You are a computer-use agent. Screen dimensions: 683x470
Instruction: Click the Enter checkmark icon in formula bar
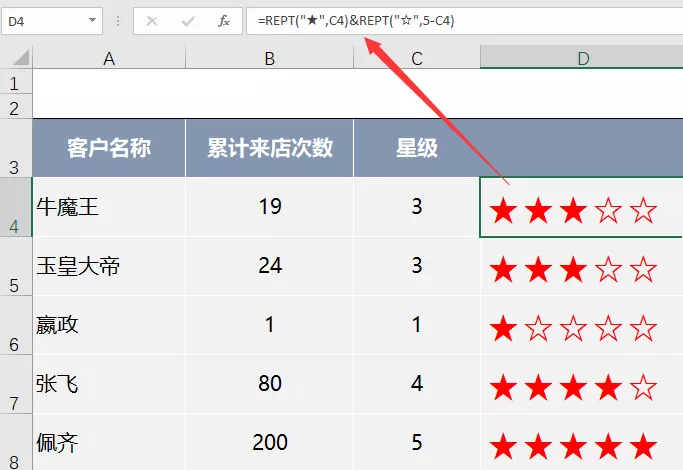pyautogui.click(x=188, y=20)
